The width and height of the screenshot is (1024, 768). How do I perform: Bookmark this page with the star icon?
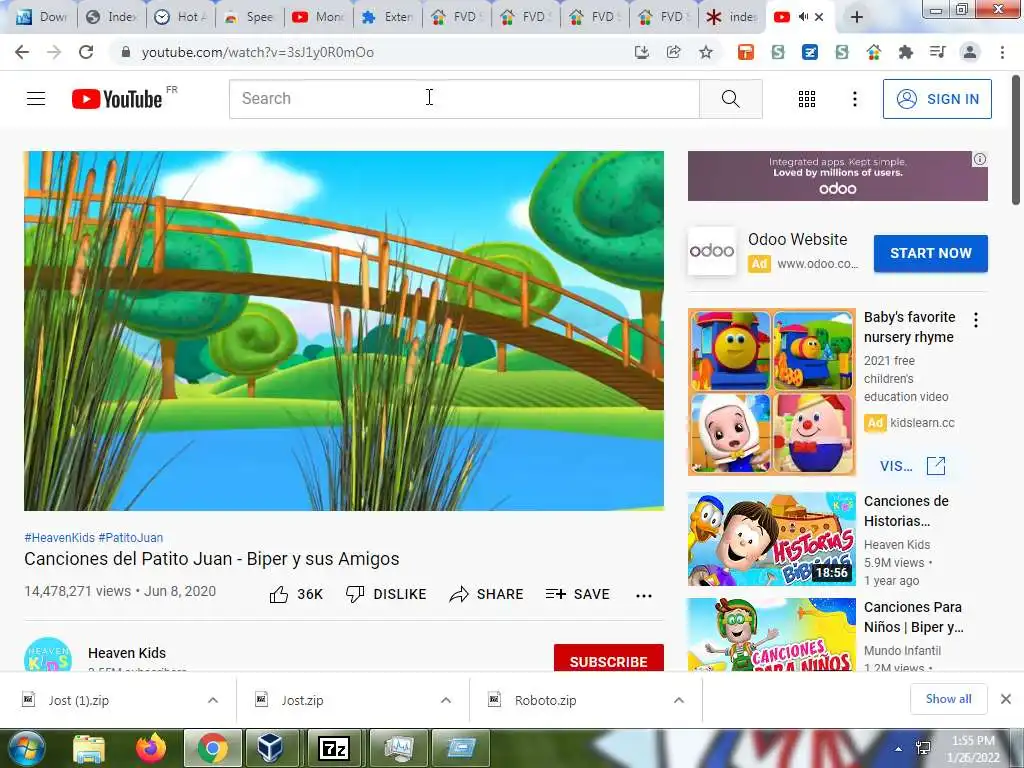[x=706, y=52]
